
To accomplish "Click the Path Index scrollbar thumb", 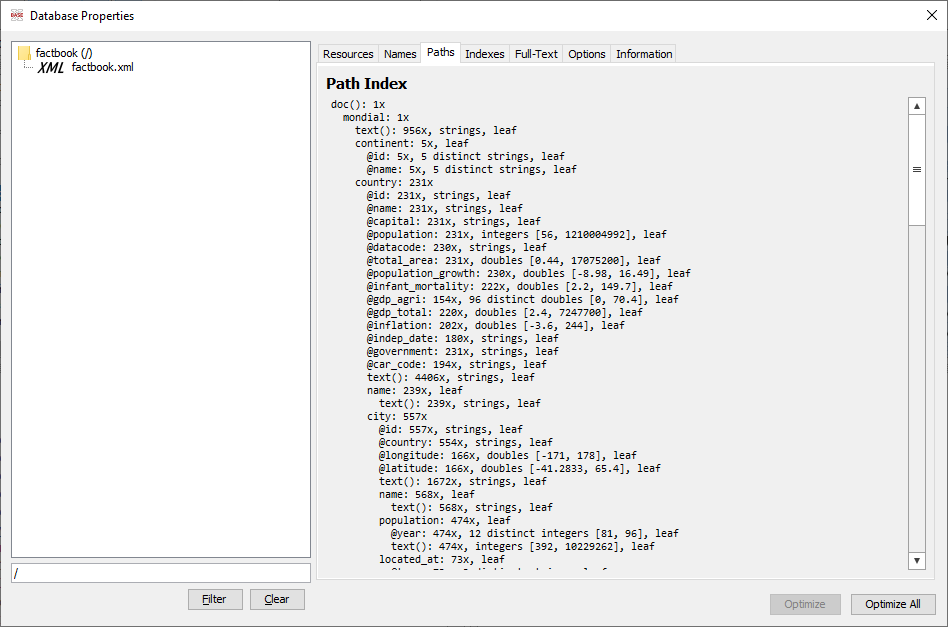I will pos(916,169).
